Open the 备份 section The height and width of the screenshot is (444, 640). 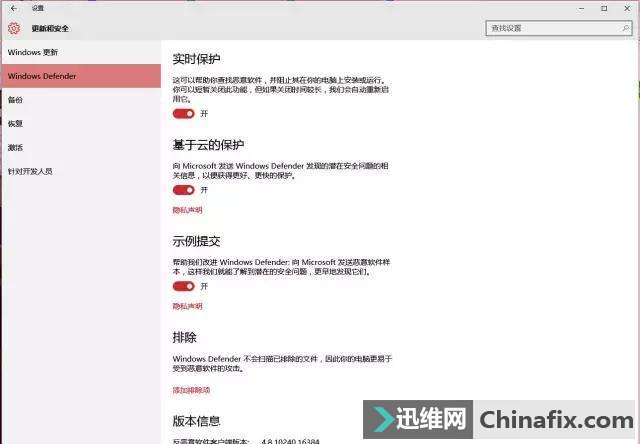[x=81, y=100]
